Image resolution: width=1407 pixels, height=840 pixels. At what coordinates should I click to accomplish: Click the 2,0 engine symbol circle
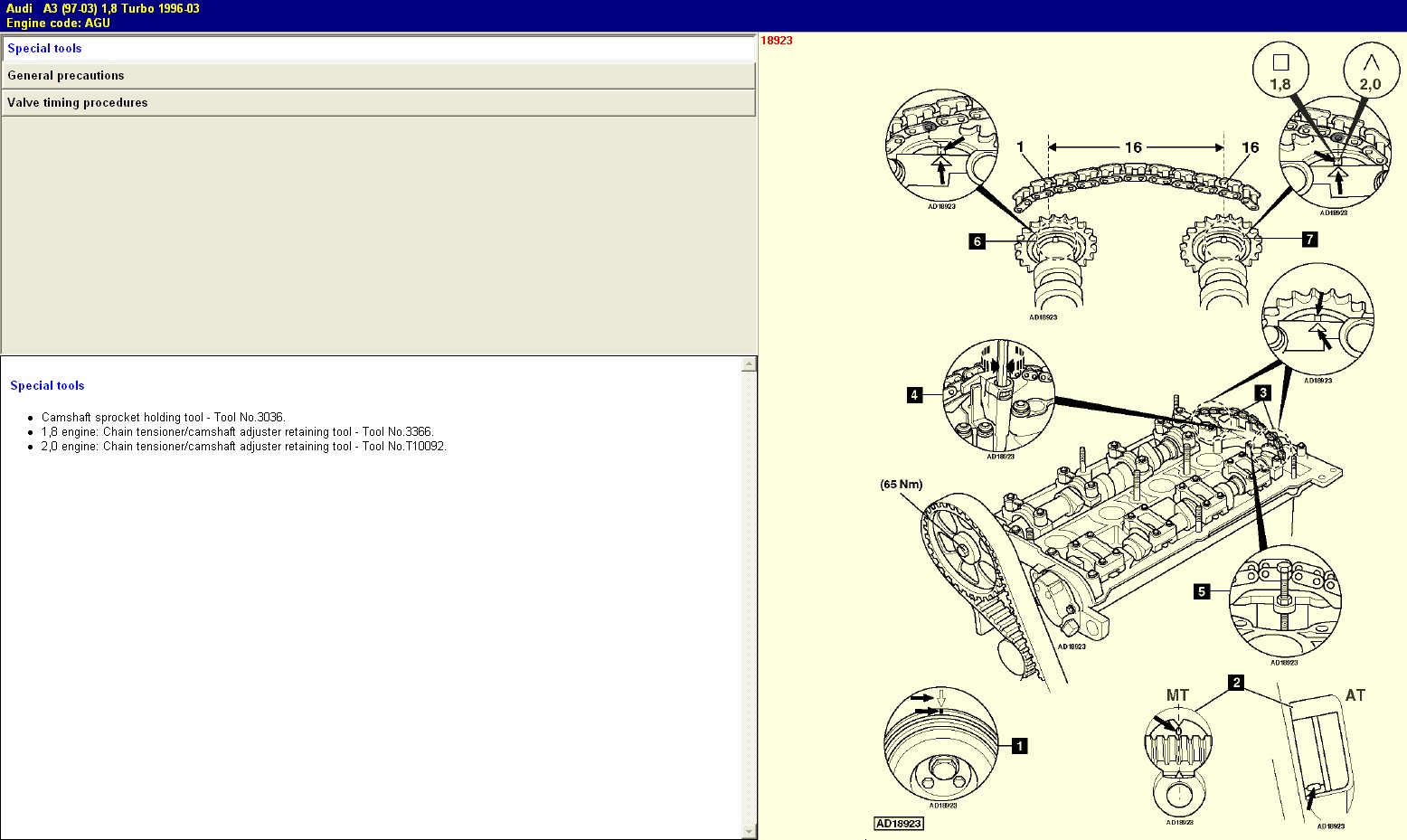[x=1371, y=71]
